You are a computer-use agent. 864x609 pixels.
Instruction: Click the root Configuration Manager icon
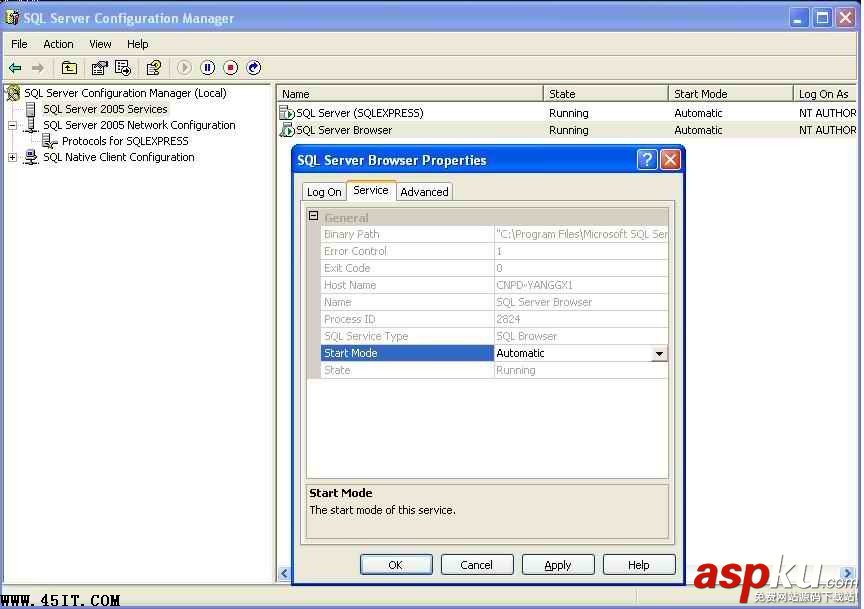click(13, 93)
